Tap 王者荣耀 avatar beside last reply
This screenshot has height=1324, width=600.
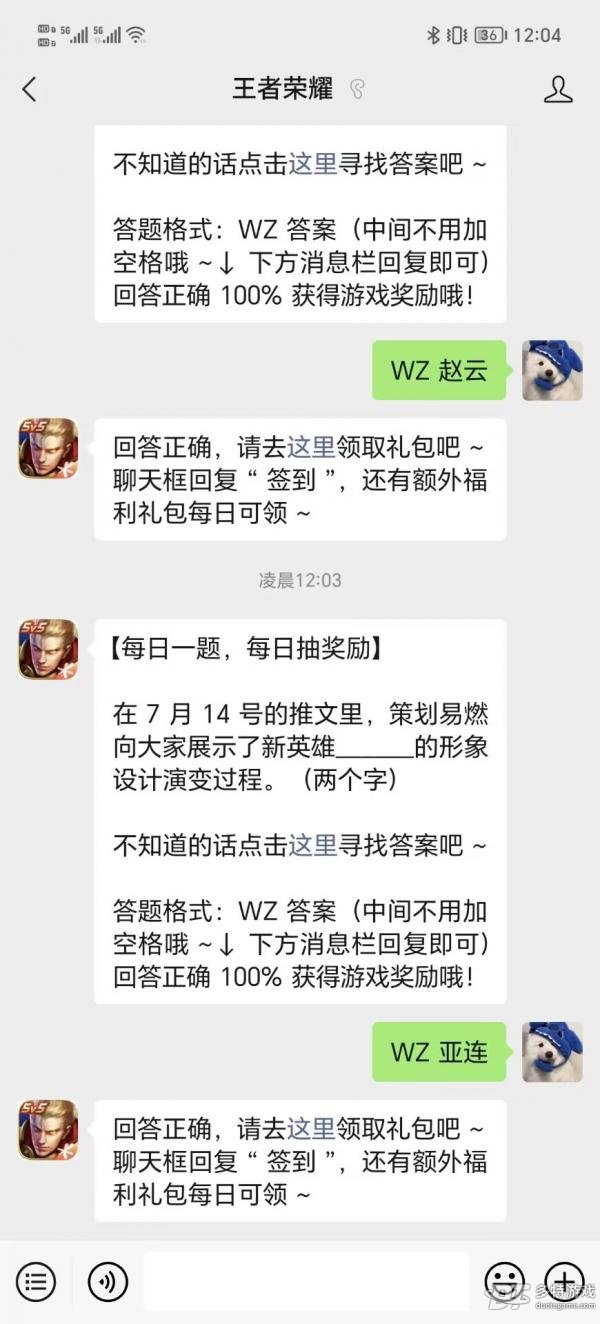click(x=47, y=1130)
